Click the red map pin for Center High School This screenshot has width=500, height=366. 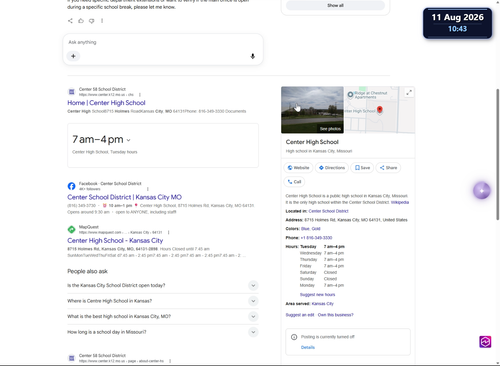click(x=379, y=110)
